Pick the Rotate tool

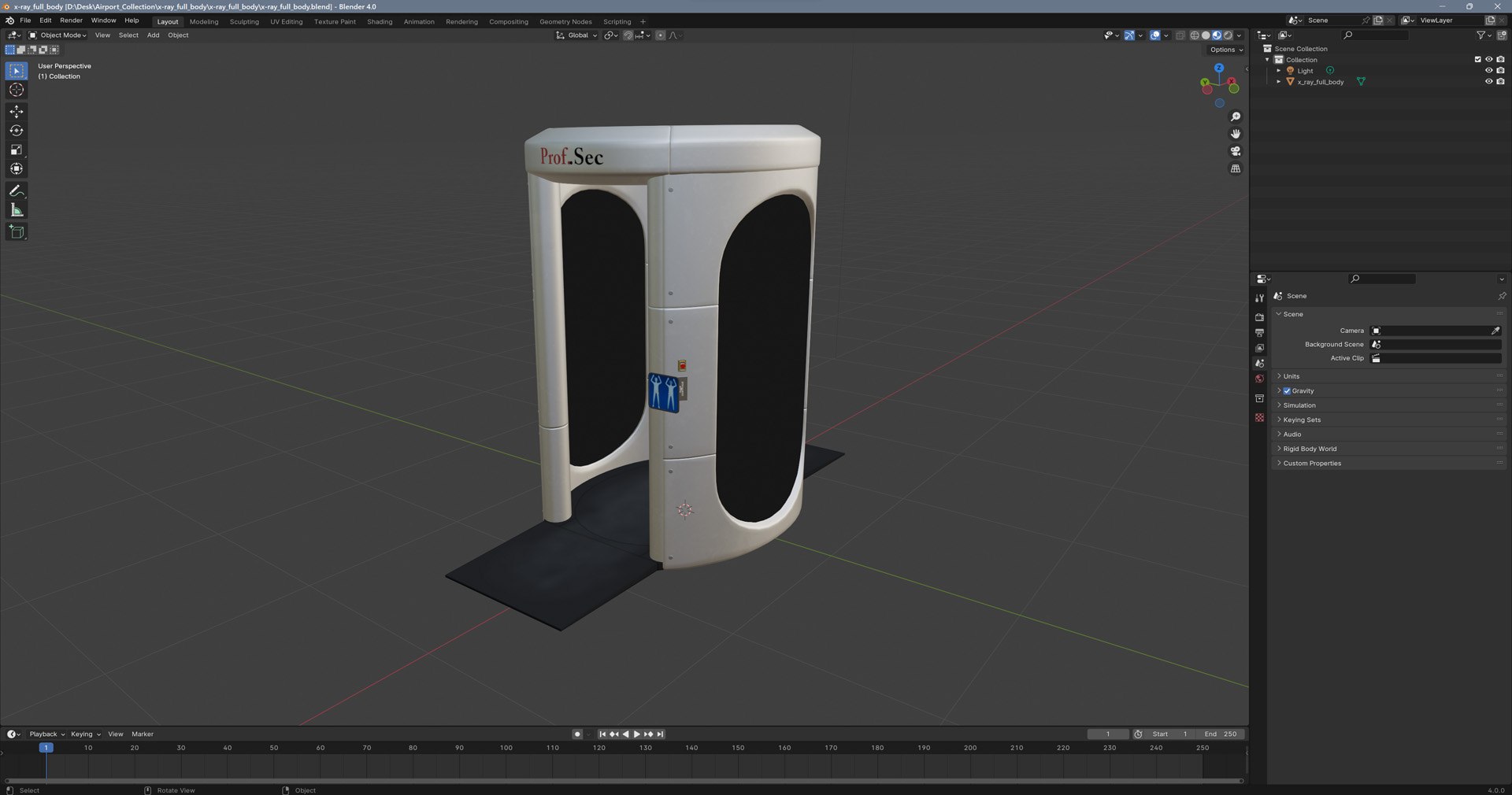pos(17,131)
